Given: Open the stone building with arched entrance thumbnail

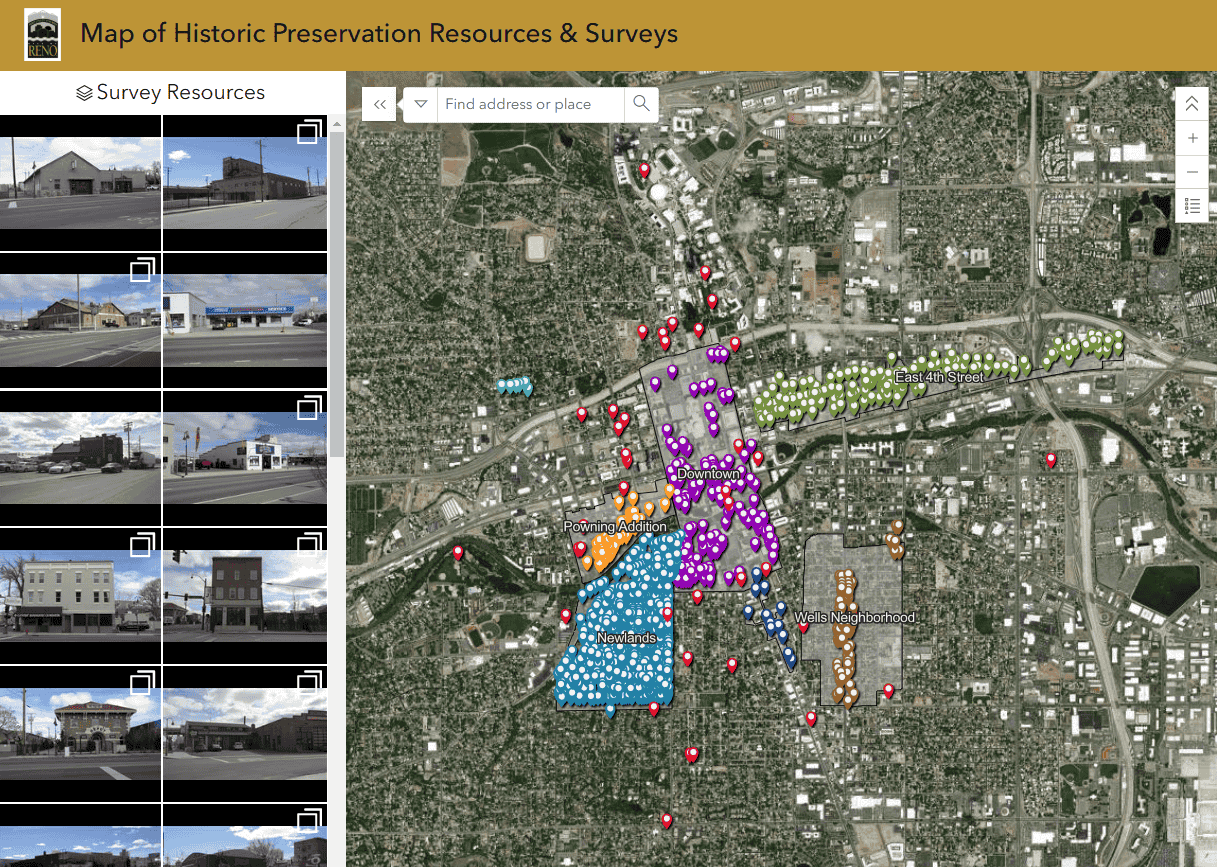Looking at the screenshot, I should [80, 733].
